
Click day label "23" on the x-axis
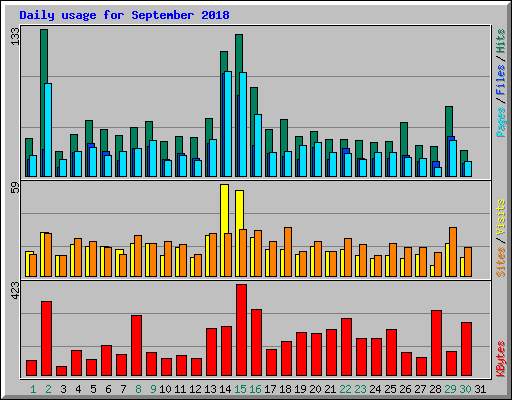pos(360,389)
